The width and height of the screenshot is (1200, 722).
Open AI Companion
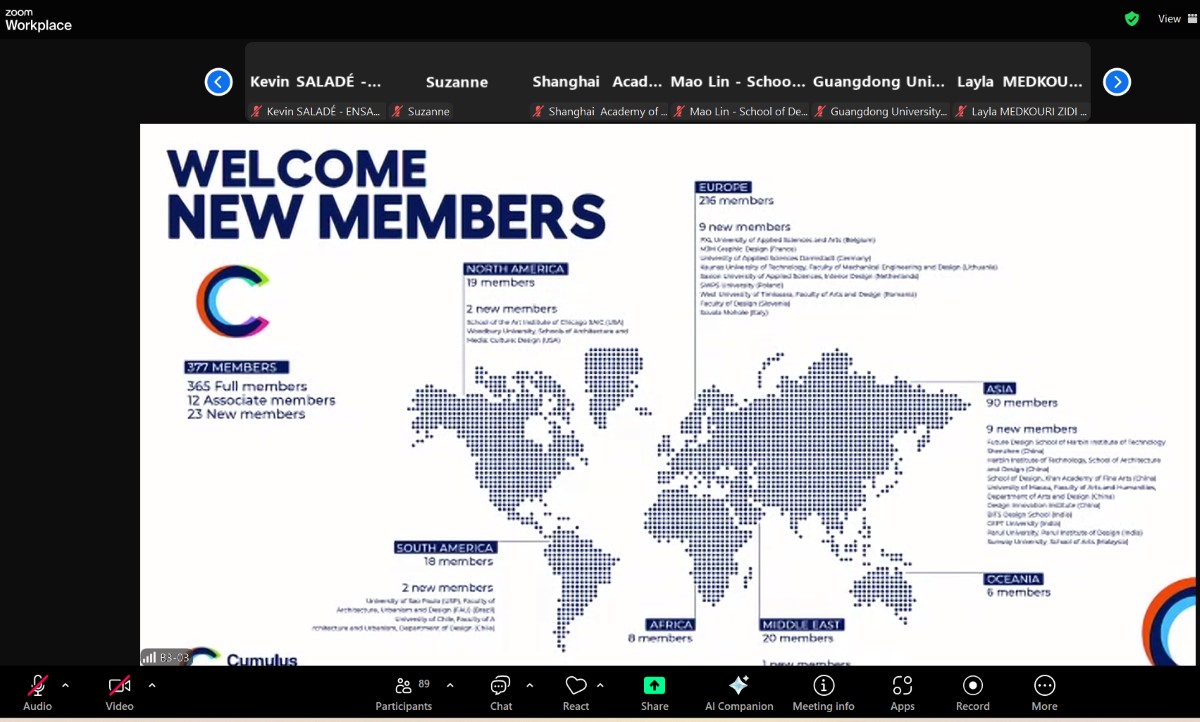[x=739, y=693]
